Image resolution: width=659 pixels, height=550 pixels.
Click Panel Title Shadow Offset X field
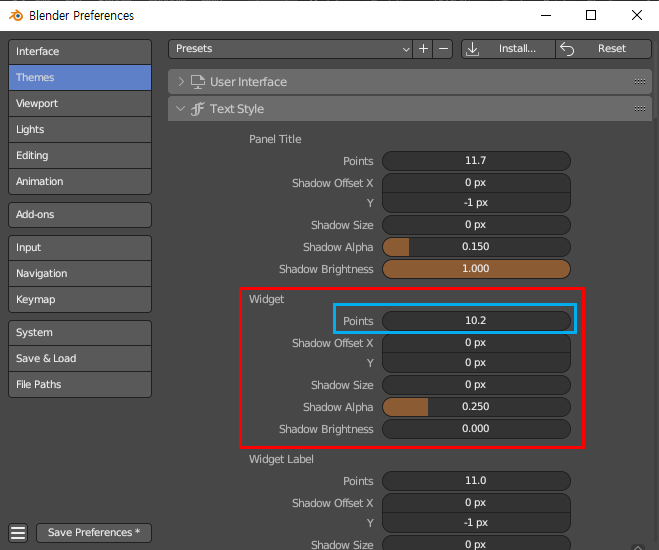pos(476,183)
